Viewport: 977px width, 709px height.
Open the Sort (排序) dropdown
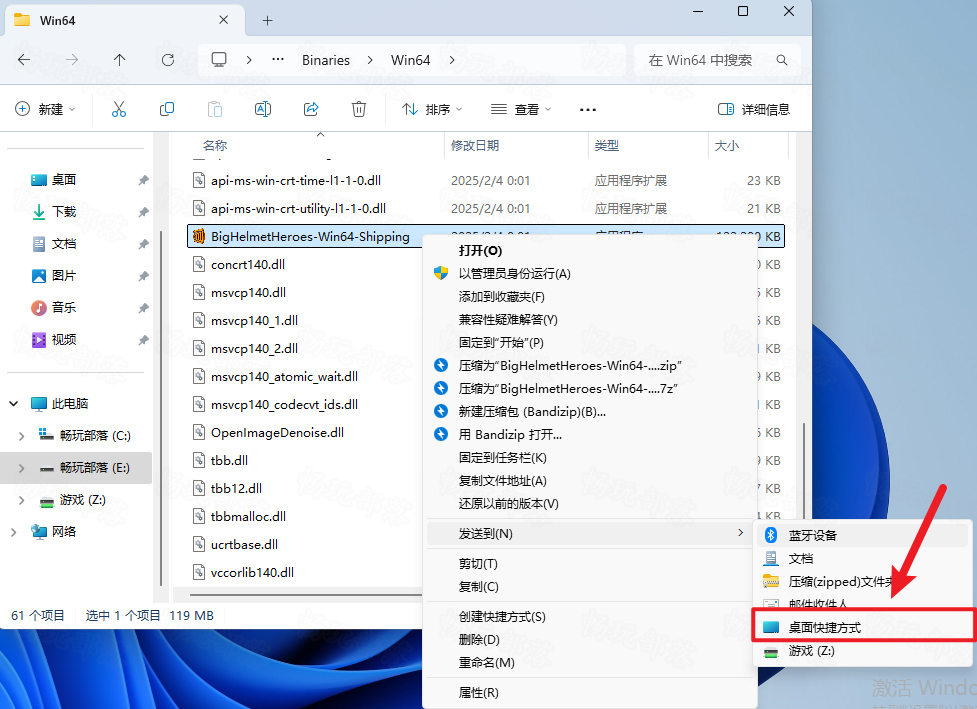pyautogui.click(x=432, y=110)
